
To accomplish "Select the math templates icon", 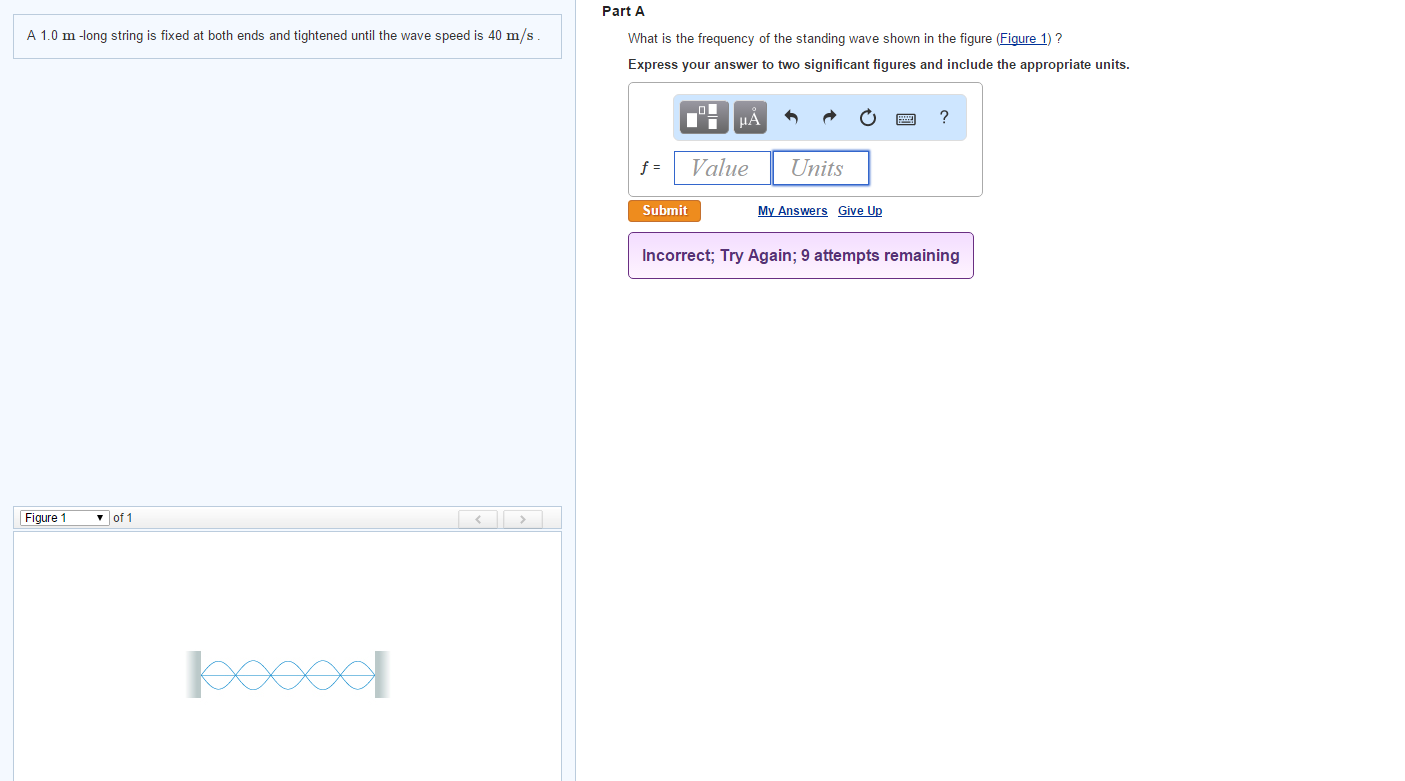I will 703,117.
